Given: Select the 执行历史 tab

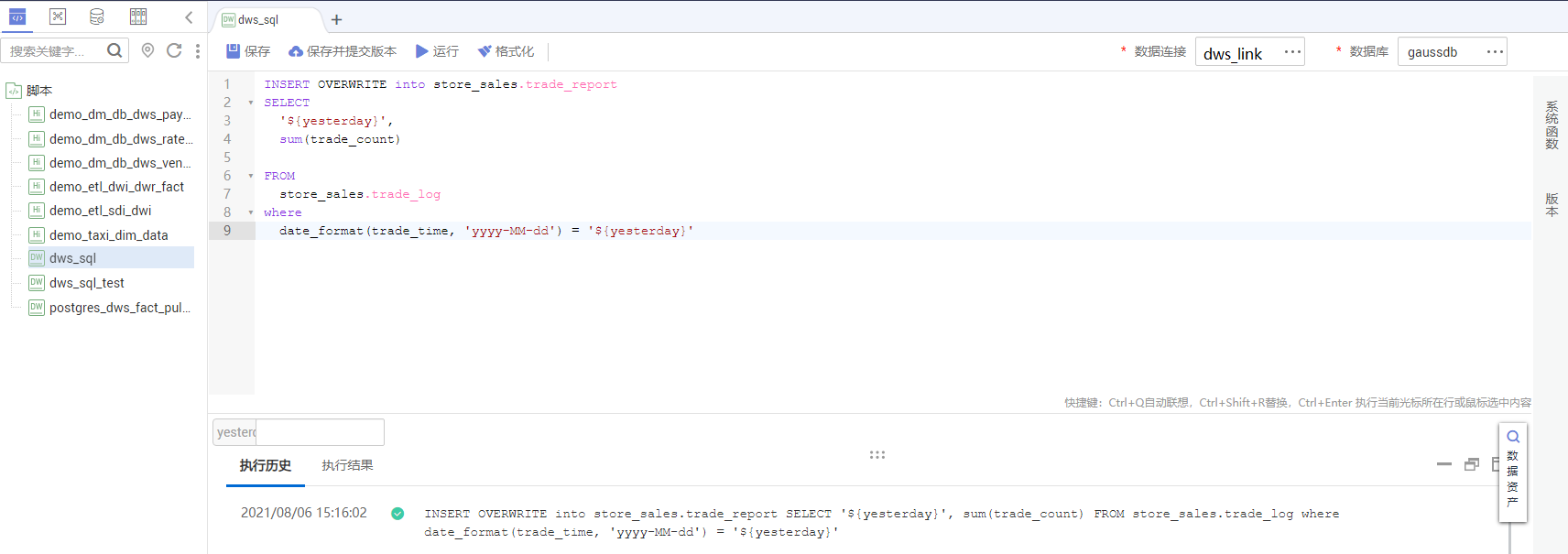Looking at the screenshot, I should click(266, 465).
